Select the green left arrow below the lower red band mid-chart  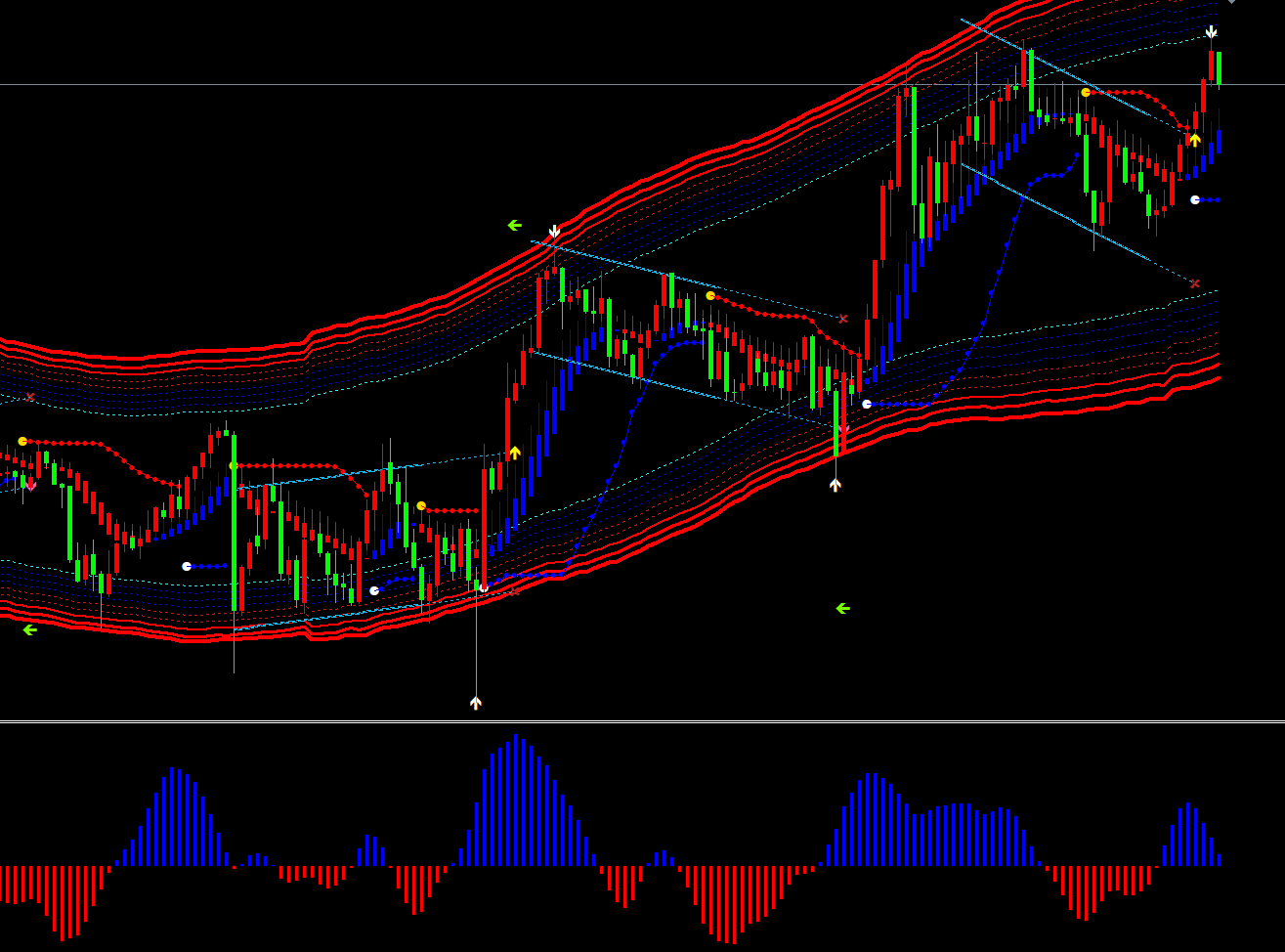(x=843, y=608)
